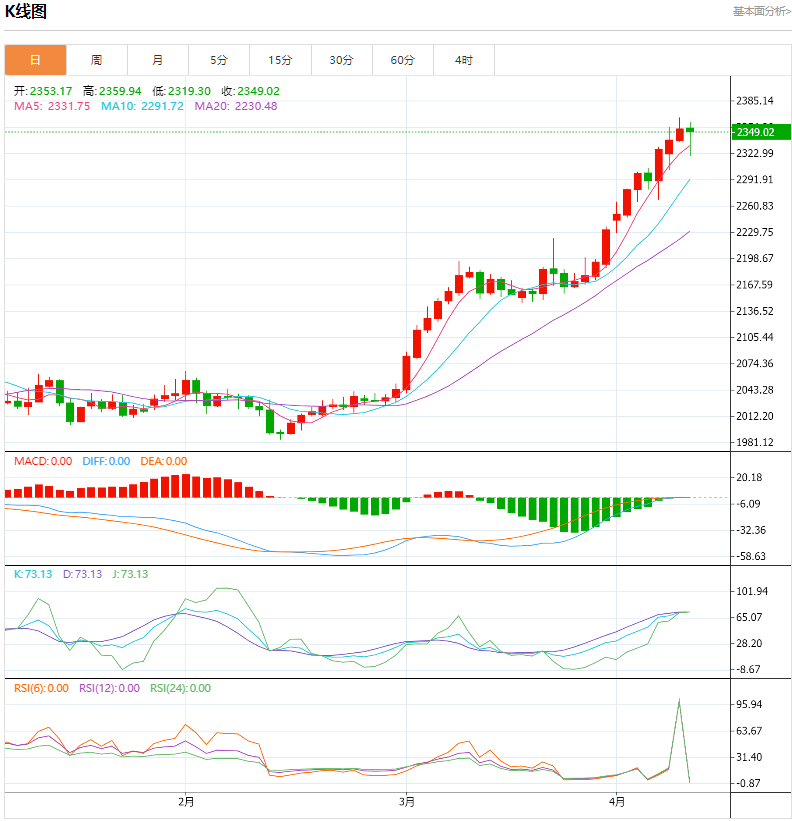Screen dimensions: 792x821
Task: Click the 2月 marker on date axis
Action: 186,801
